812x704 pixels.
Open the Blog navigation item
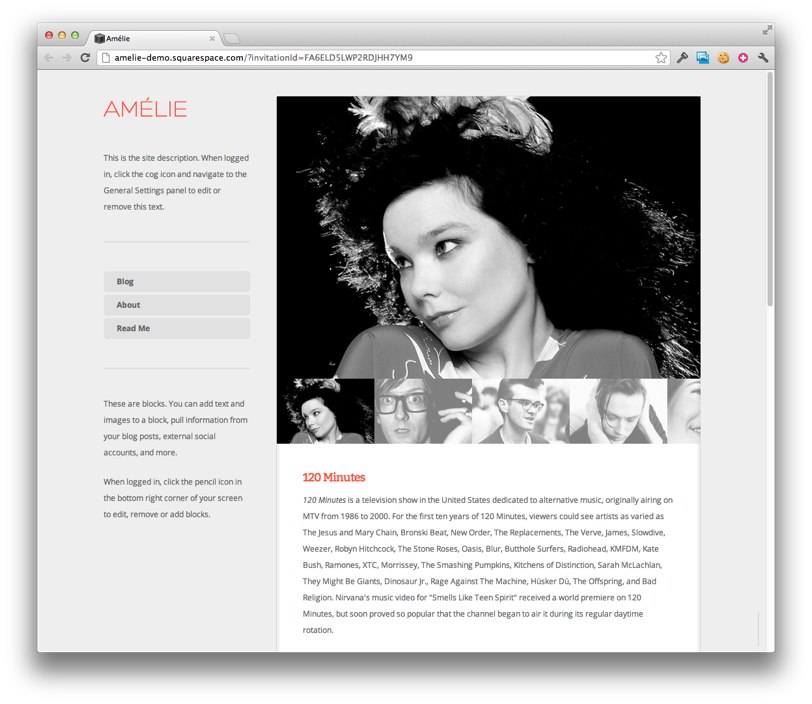coord(177,281)
